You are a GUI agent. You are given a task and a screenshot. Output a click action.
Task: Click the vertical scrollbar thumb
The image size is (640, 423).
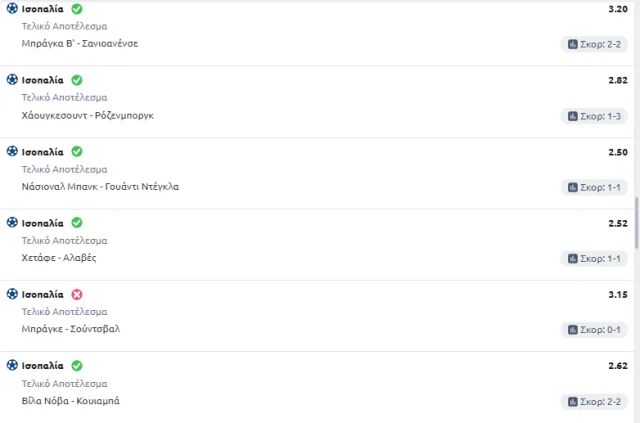(637, 223)
